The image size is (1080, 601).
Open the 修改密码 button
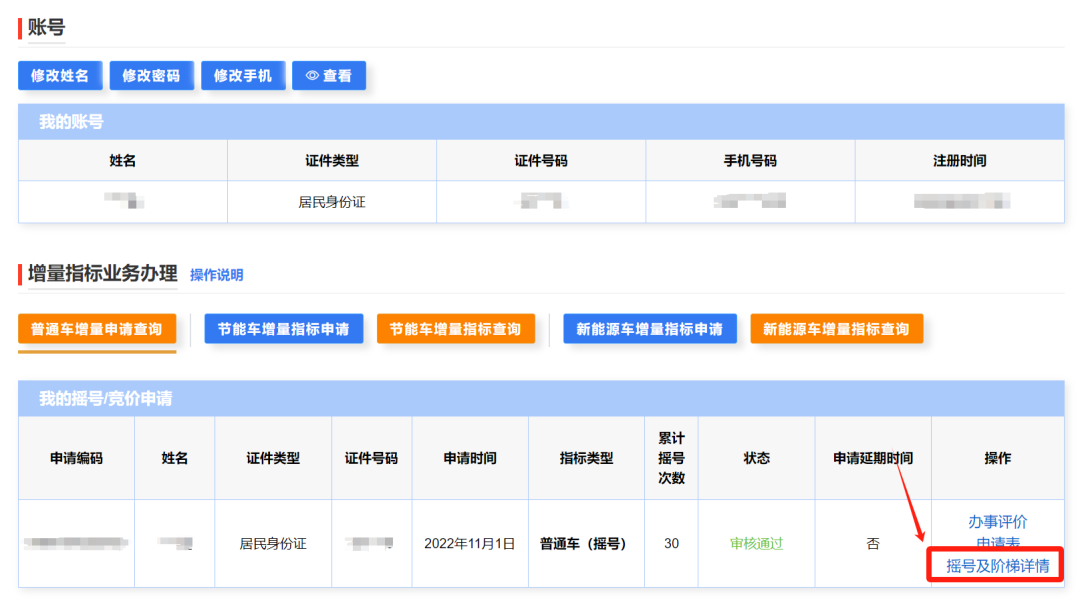(152, 76)
